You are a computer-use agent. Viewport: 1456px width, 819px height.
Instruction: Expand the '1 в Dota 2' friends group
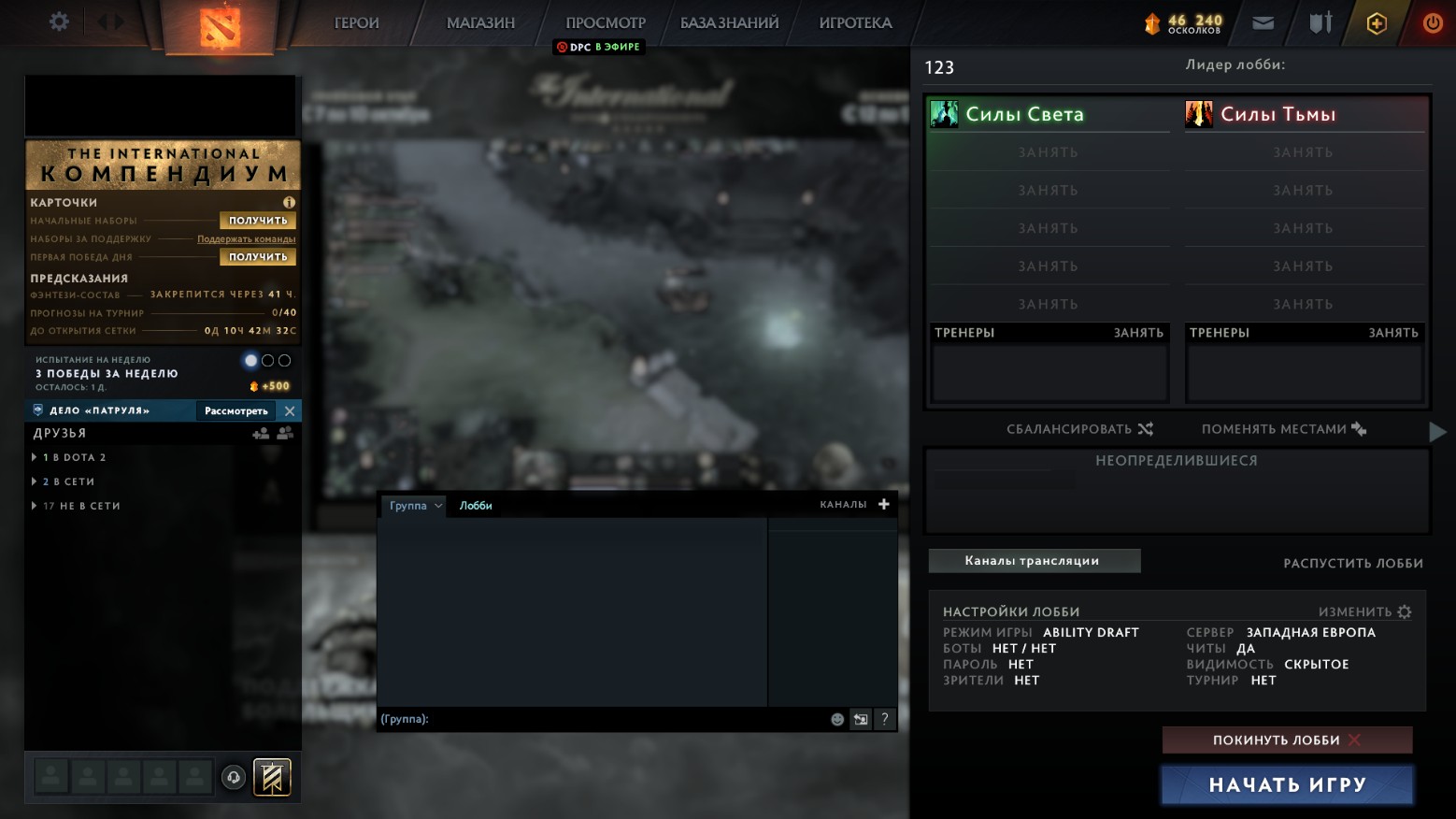point(68,457)
